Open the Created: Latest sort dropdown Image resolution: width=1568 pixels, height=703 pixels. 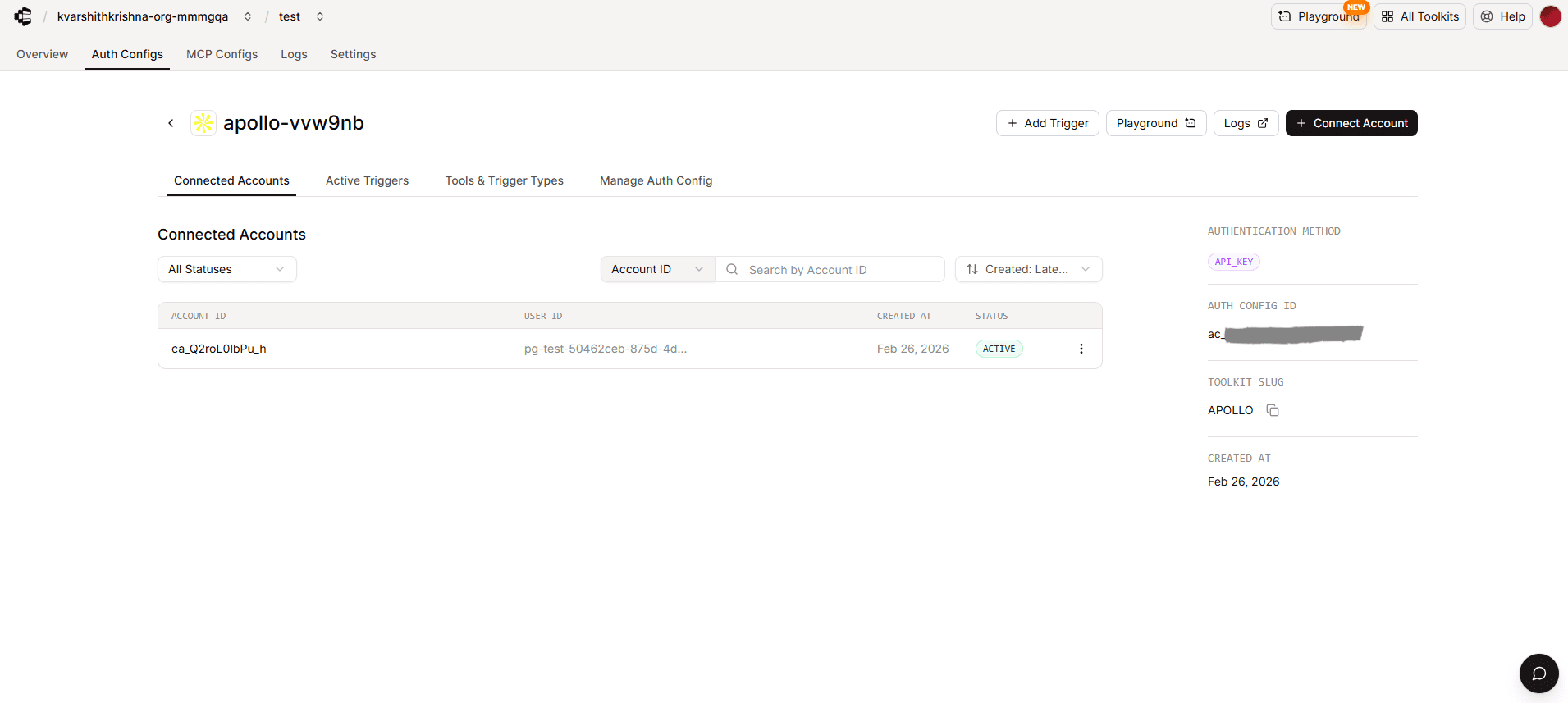pyautogui.click(x=1029, y=269)
